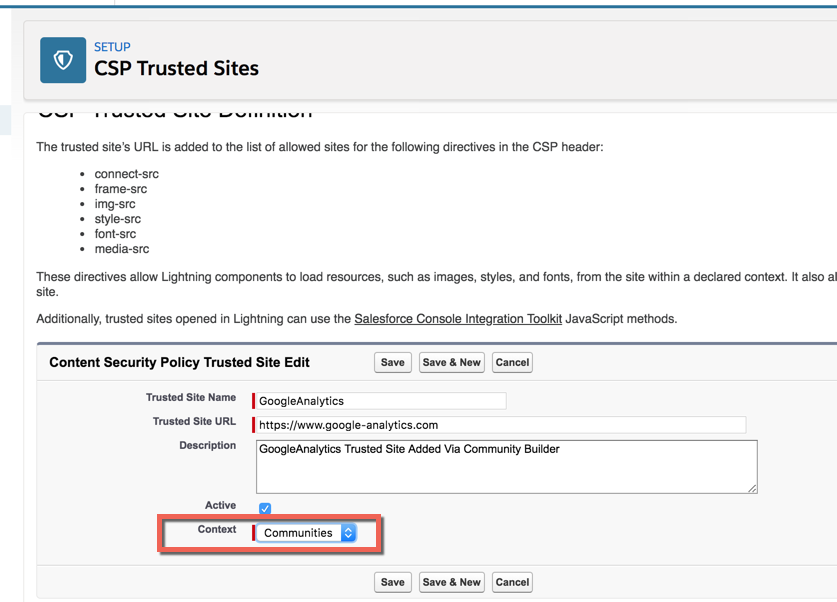Grab the Description textarea resize handle
The image size is (837, 602).
pos(752,488)
